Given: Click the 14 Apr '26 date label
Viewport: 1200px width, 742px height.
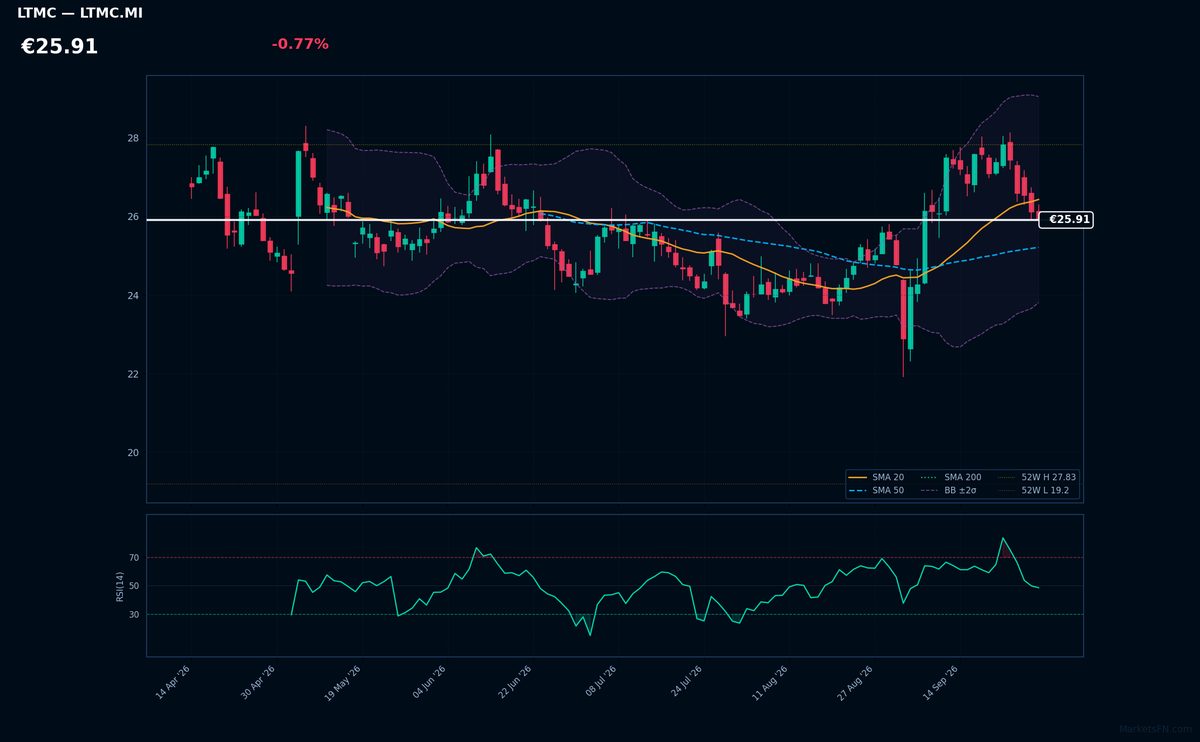Looking at the screenshot, I should click(x=173, y=682).
